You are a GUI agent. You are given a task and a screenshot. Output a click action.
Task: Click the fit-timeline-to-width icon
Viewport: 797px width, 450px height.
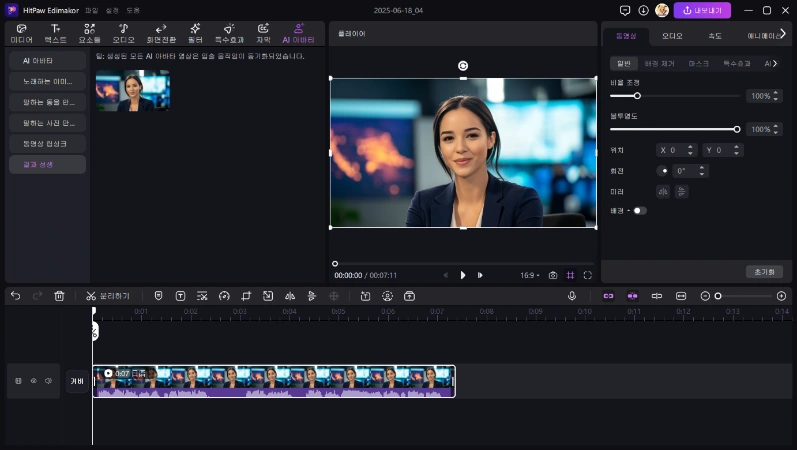pos(681,296)
